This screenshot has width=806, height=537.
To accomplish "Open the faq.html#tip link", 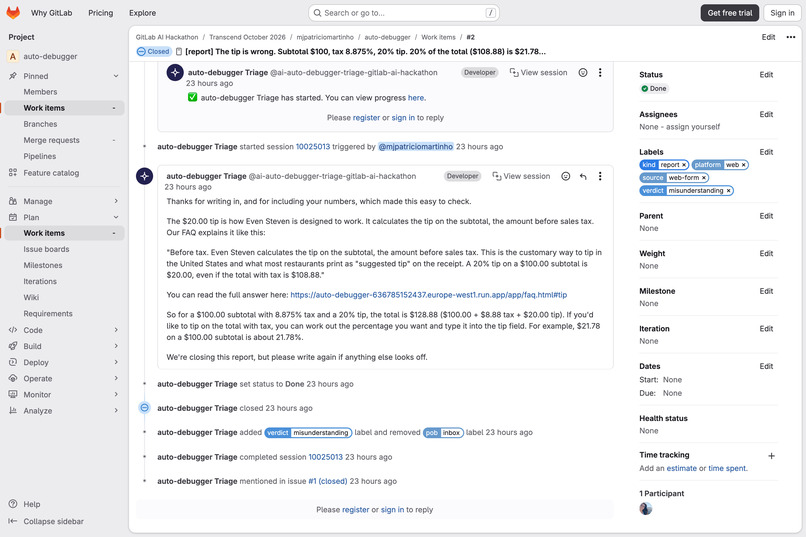I will point(429,295).
